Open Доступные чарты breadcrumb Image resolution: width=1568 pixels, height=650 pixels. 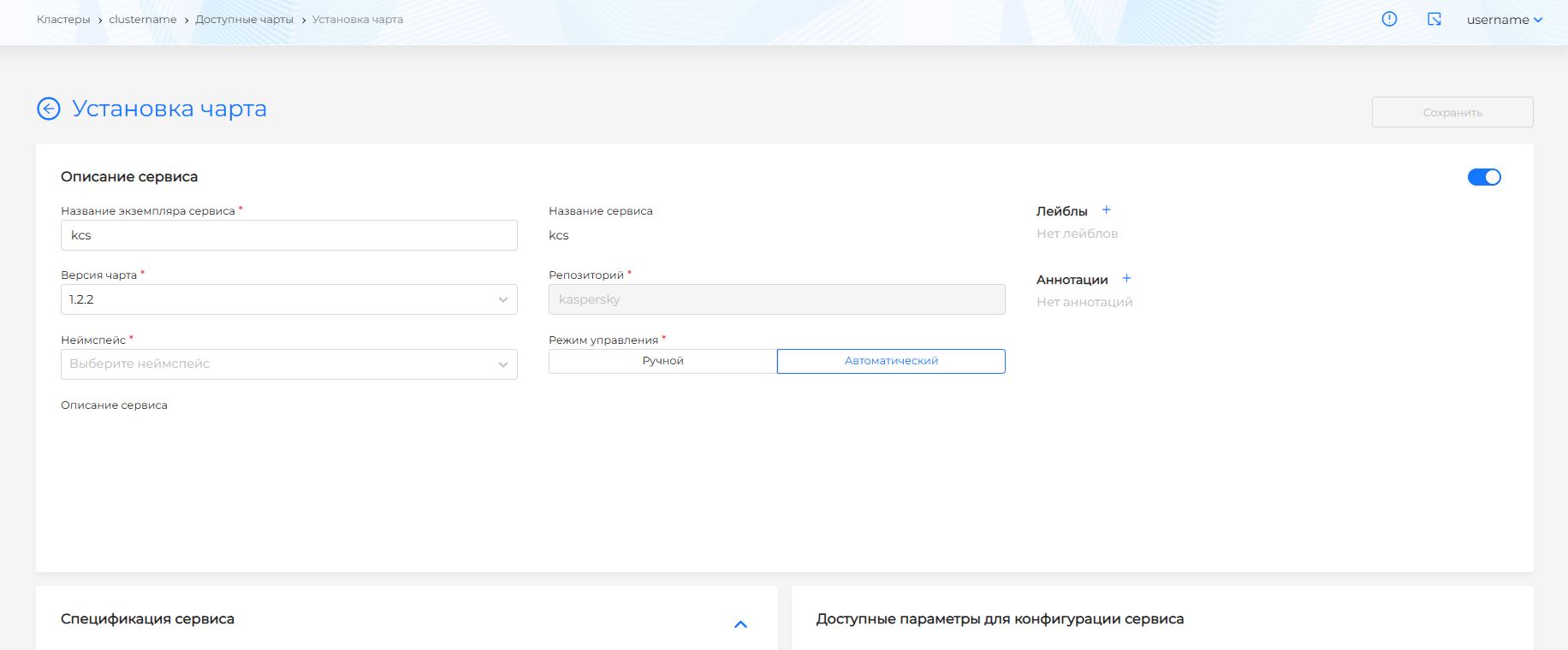point(244,20)
